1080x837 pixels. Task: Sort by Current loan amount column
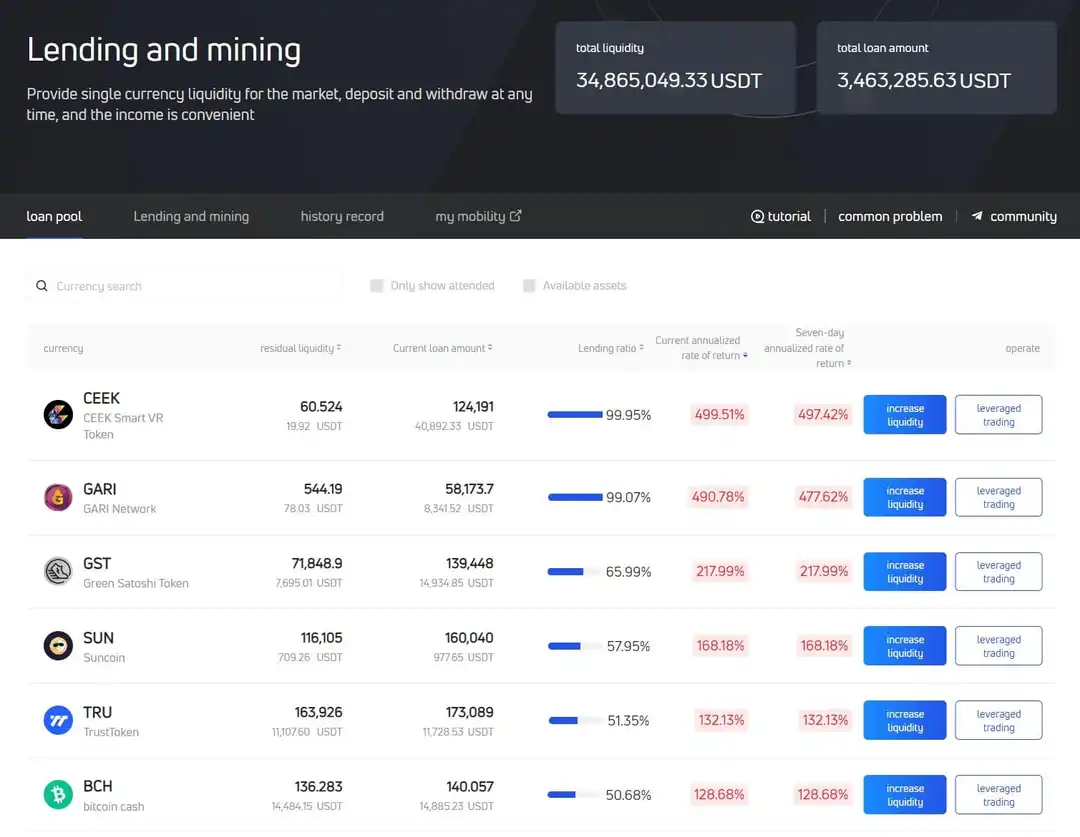pyautogui.click(x=442, y=348)
